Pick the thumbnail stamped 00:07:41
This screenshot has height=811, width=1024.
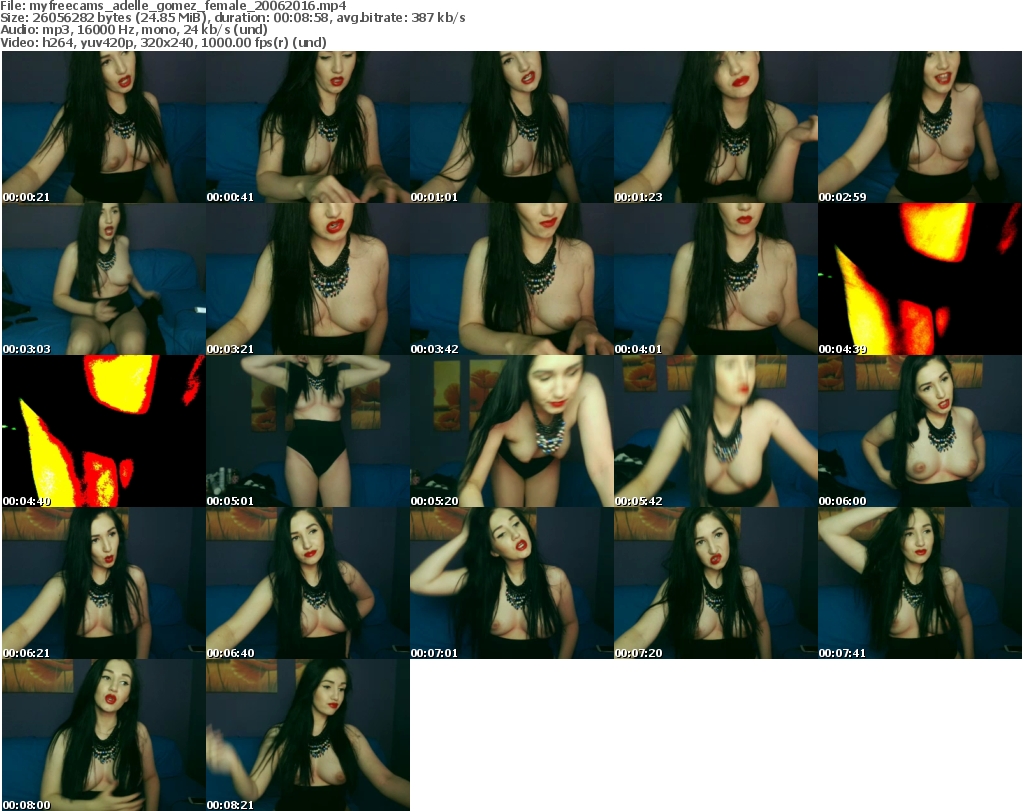(920, 583)
